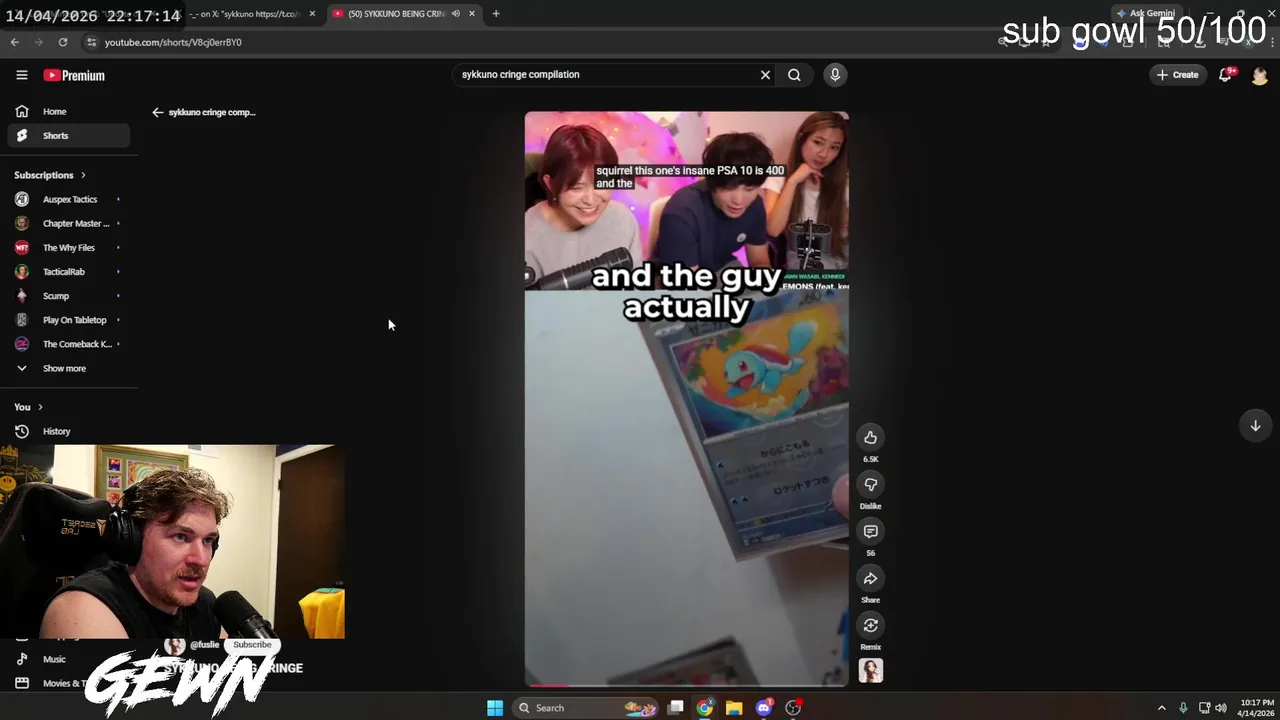Image resolution: width=1280 pixels, height=720 pixels.
Task: Like the short with thumbs up
Action: tap(871, 437)
